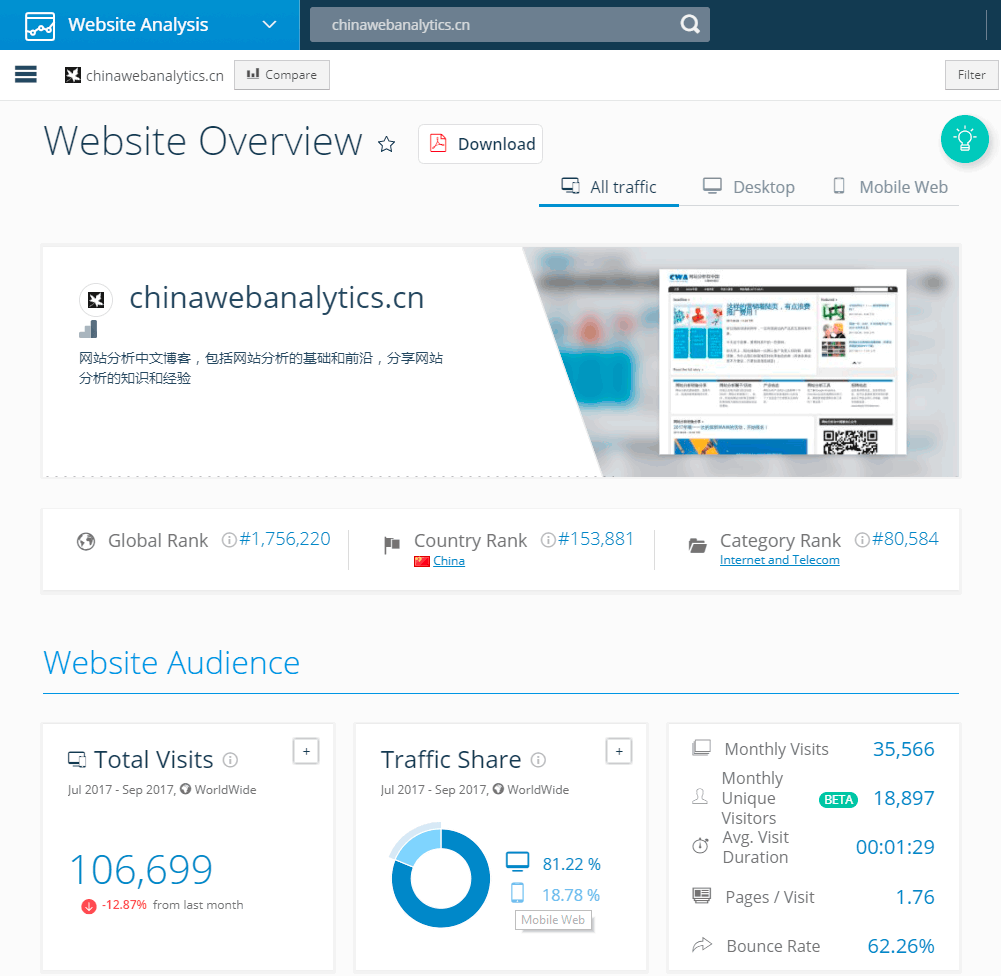The width and height of the screenshot is (1001, 976).
Task: Expand the Traffic Share widget
Action: [619, 751]
